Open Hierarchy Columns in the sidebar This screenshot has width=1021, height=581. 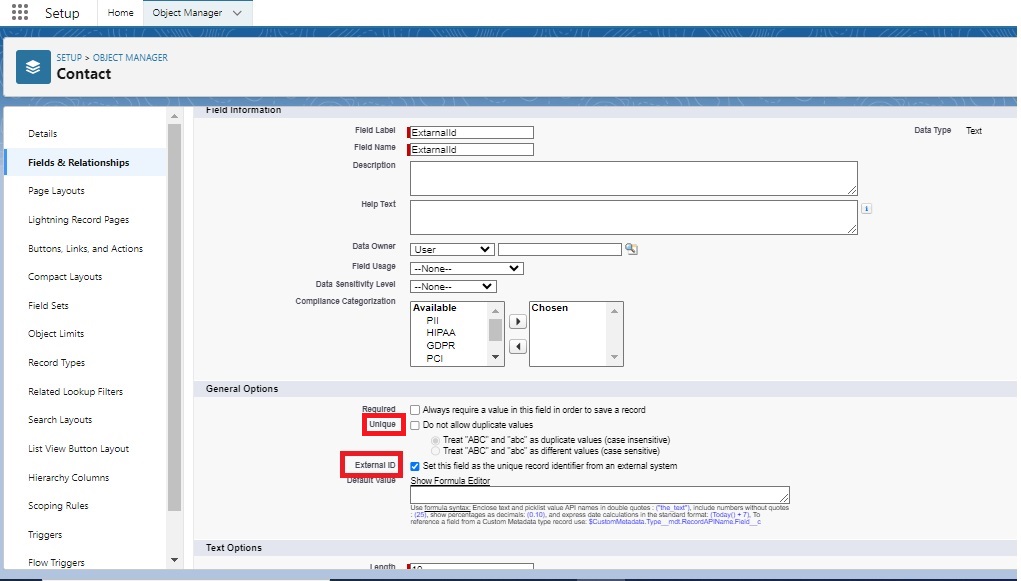coord(68,477)
